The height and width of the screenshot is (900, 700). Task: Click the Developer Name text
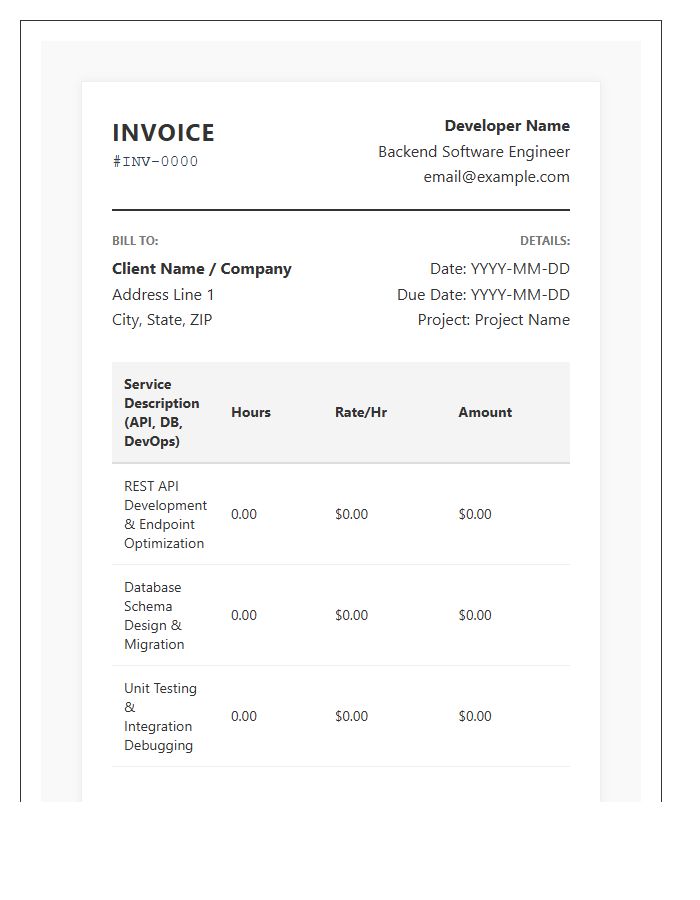click(x=507, y=126)
